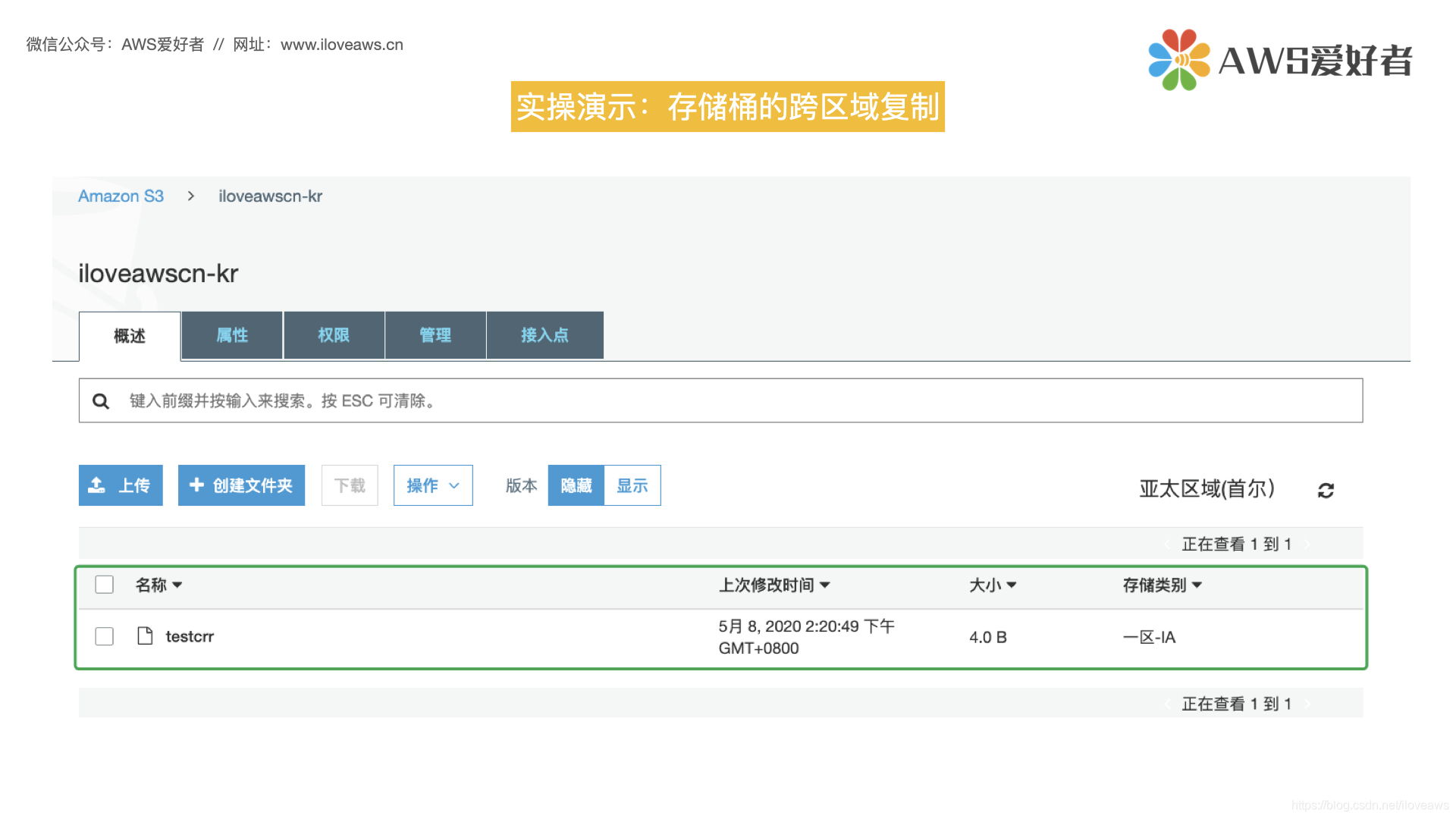Switch versions toggle to 显示
The image size is (1456, 819).
[632, 485]
